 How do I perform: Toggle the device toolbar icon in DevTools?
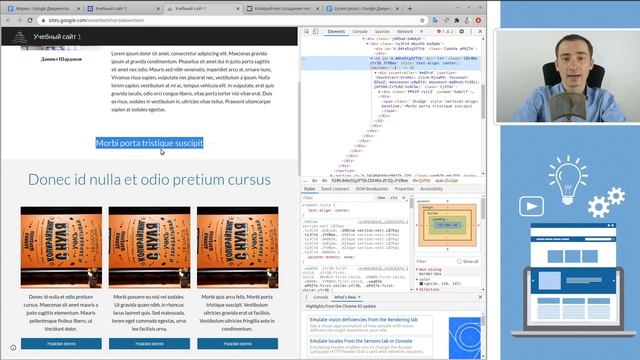coord(316,31)
